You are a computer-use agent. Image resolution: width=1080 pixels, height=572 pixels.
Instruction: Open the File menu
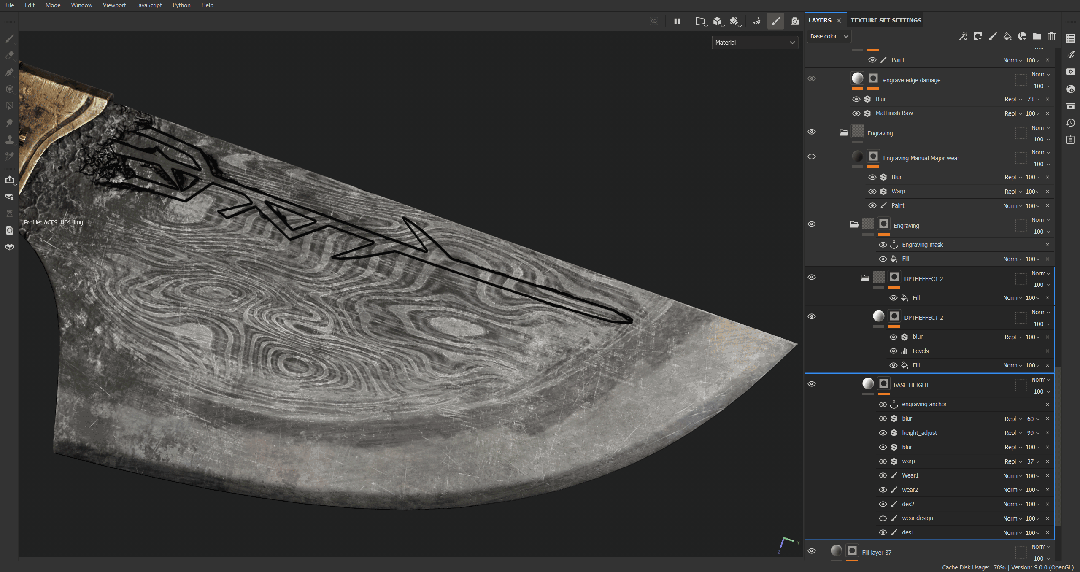(9, 5)
